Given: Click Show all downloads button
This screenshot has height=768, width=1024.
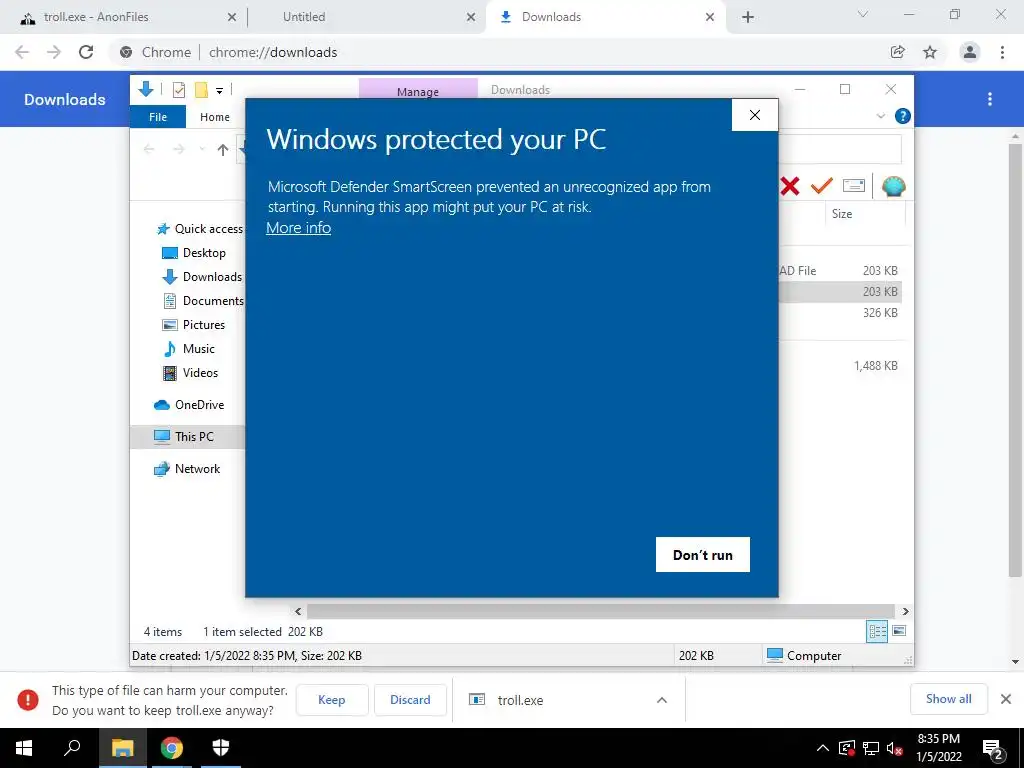Looking at the screenshot, I should [948, 699].
